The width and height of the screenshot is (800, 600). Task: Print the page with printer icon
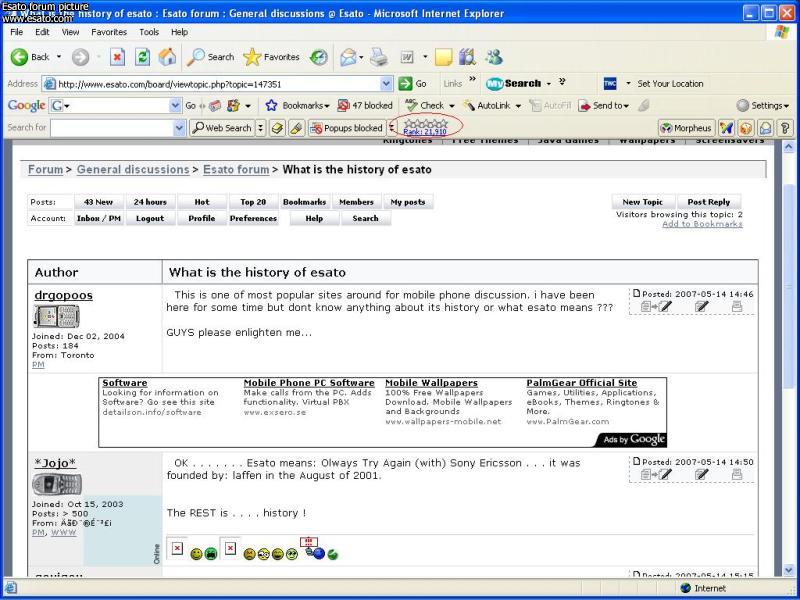(379, 57)
